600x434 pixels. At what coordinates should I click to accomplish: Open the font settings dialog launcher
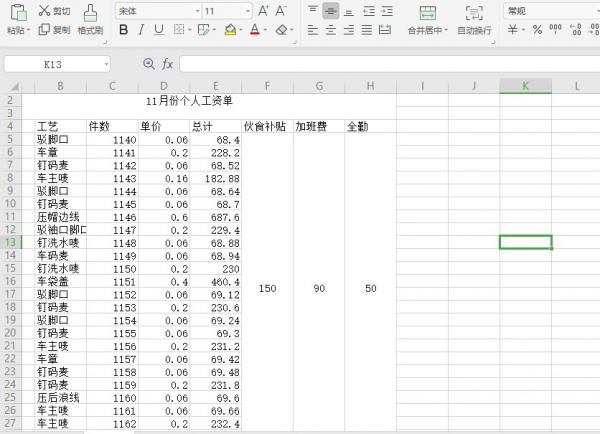[x=295, y=42]
